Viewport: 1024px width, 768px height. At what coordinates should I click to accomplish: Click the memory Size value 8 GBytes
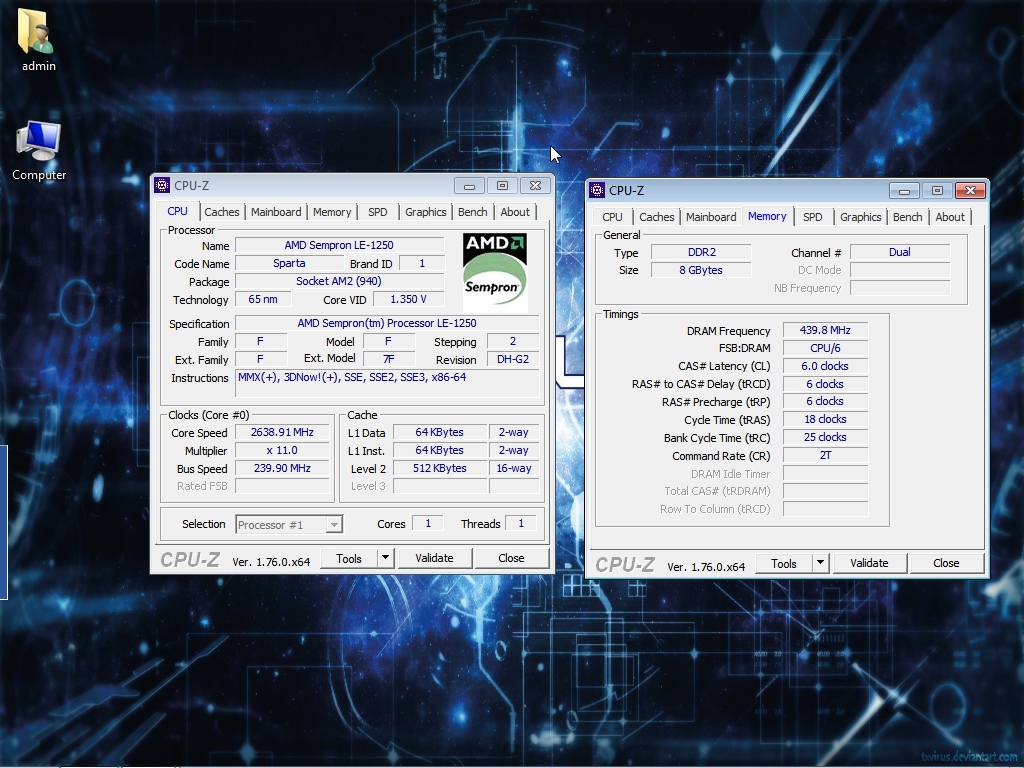701,270
